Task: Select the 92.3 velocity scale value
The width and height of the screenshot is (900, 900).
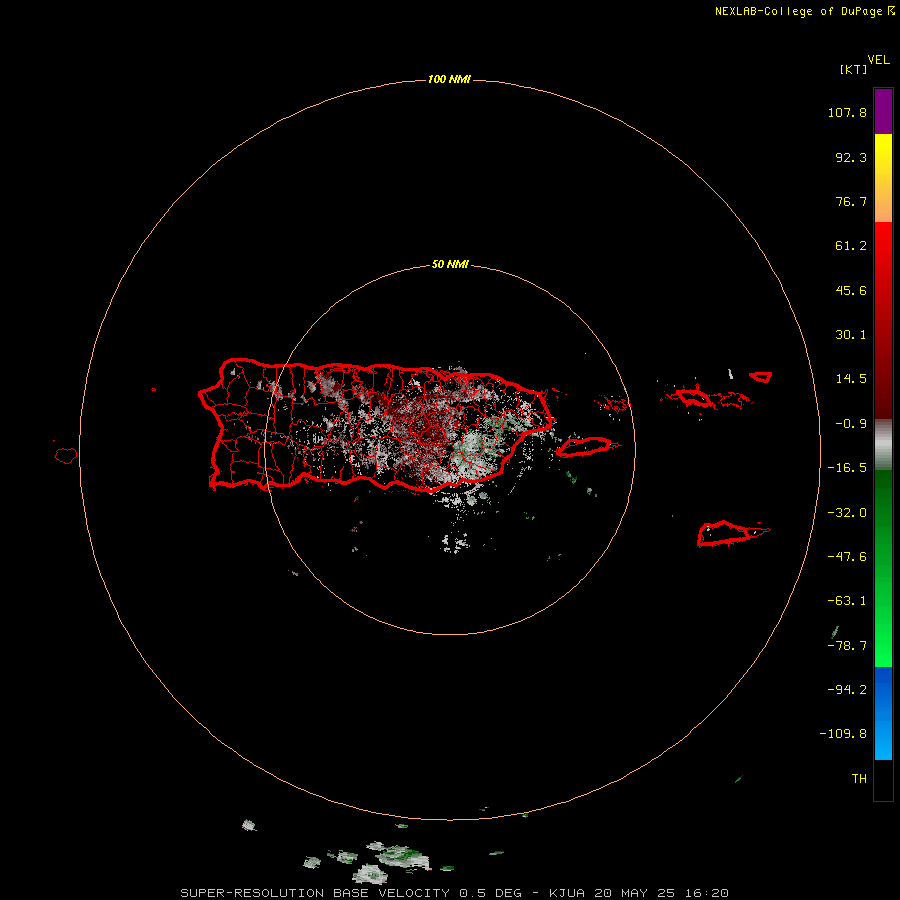Action: tap(851, 157)
